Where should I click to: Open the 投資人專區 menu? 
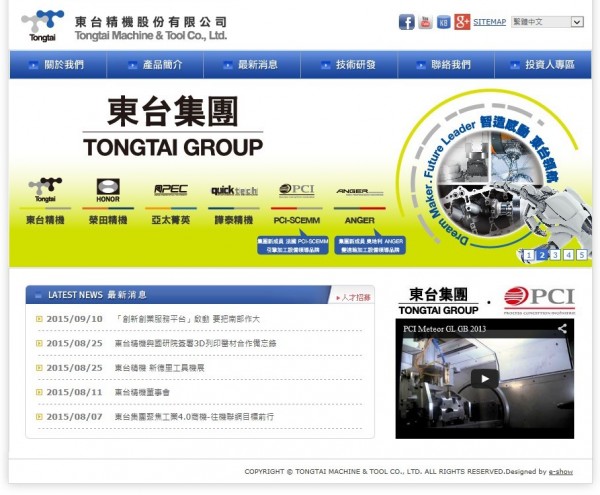pos(543,65)
